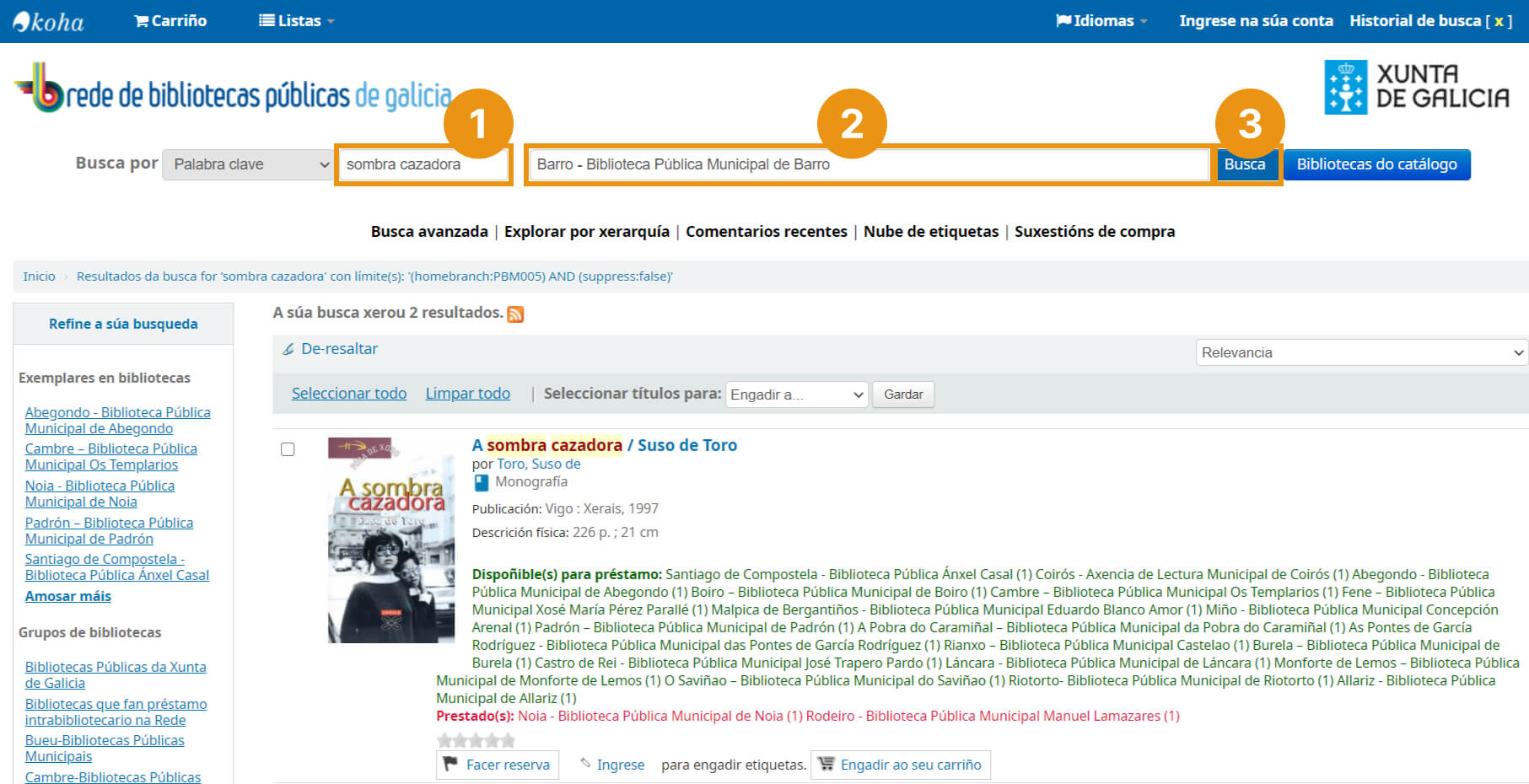This screenshot has height=784, width=1529.
Task: Click the Xunta de Galicia logo
Action: point(1416,87)
